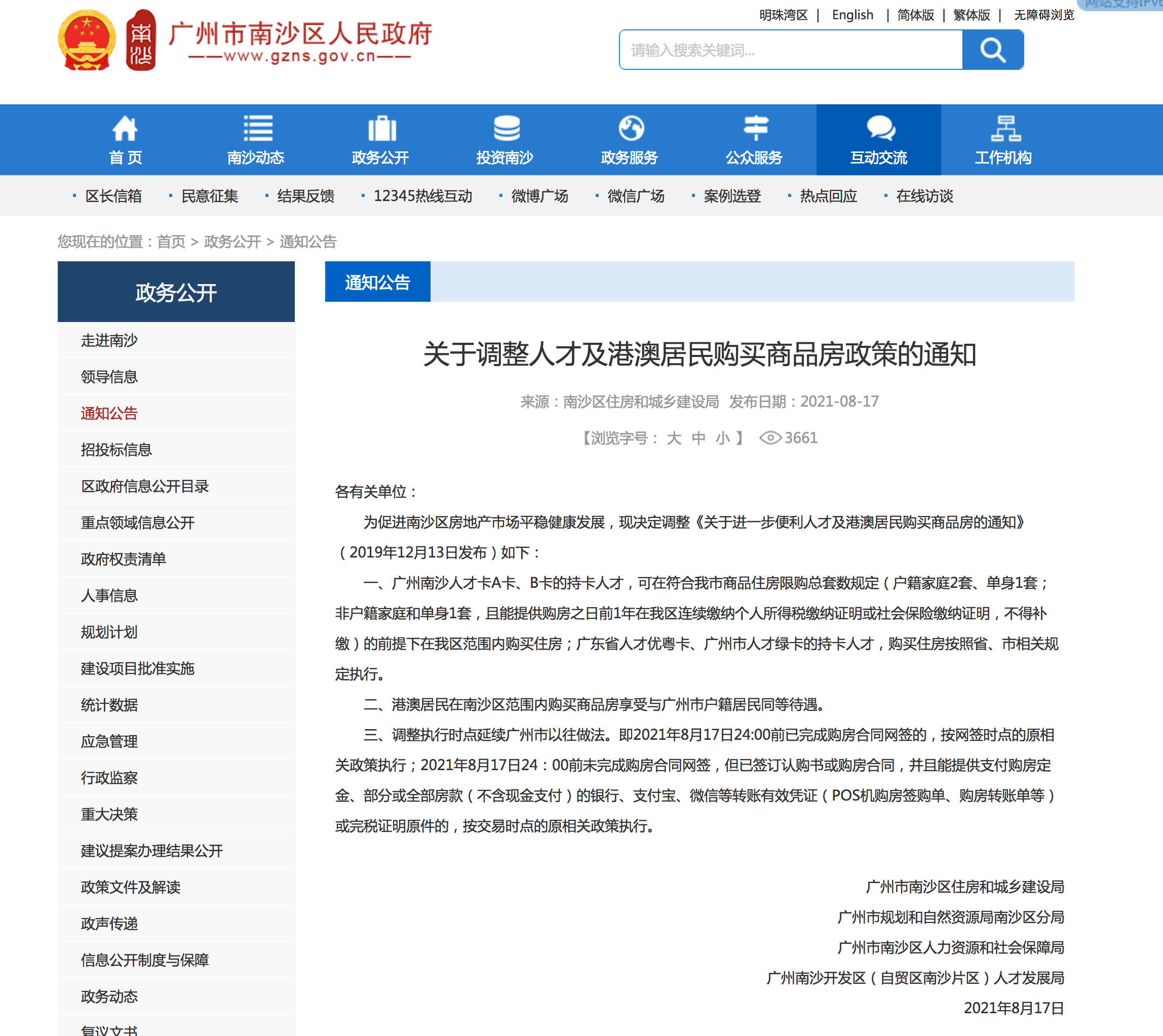Click the coin stack icon above 投资南沙
Screen dimensions: 1163x1036
[507, 128]
